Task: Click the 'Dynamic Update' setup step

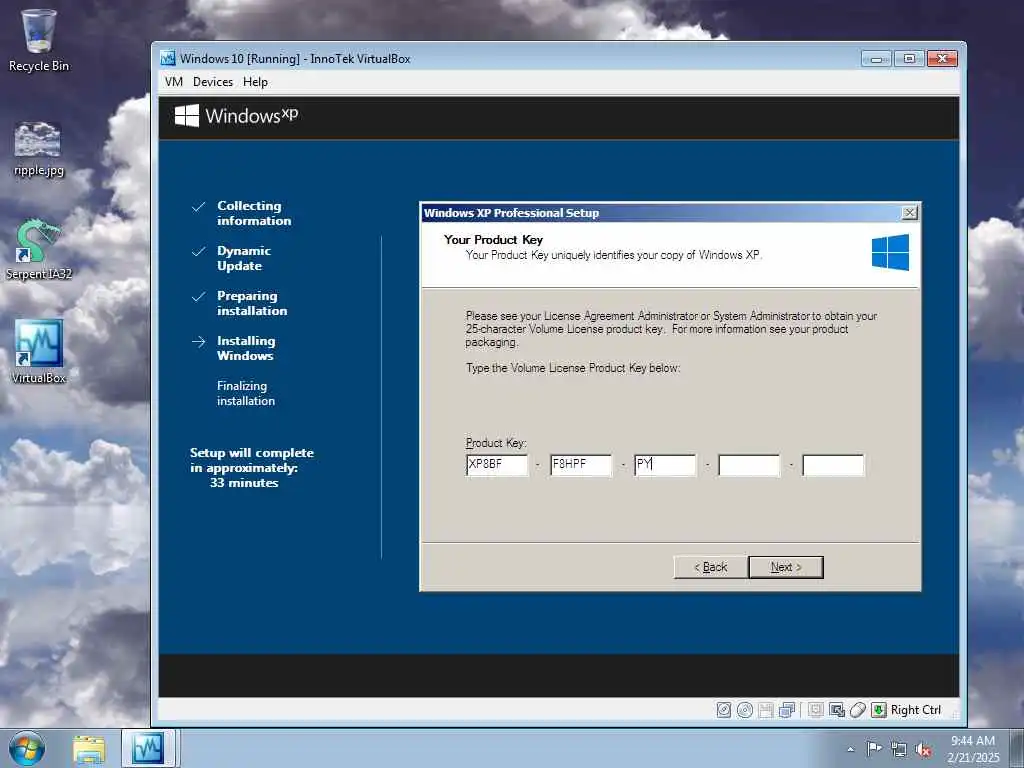Action: [244, 258]
